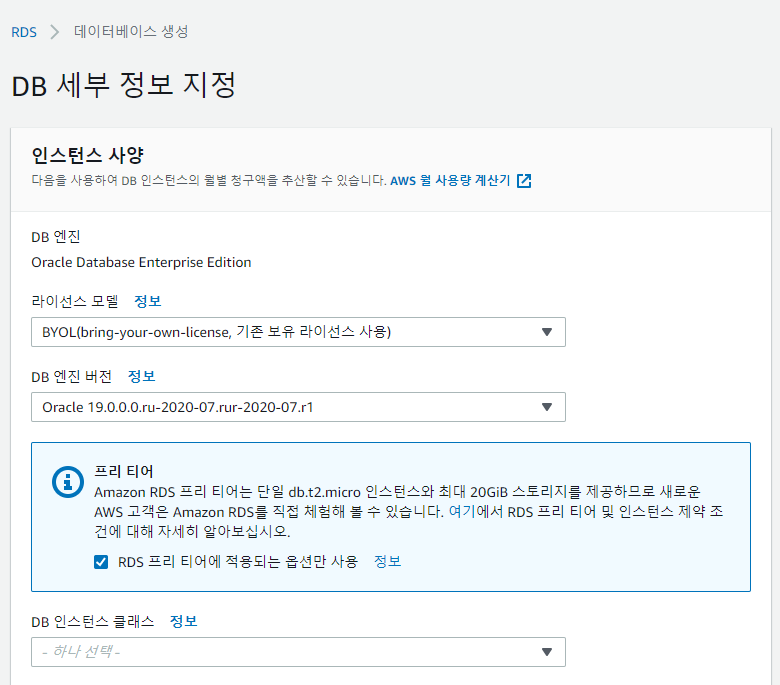Expand the BYOL license model dropdown
Screen dimensions: 780x685
point(298,332)
